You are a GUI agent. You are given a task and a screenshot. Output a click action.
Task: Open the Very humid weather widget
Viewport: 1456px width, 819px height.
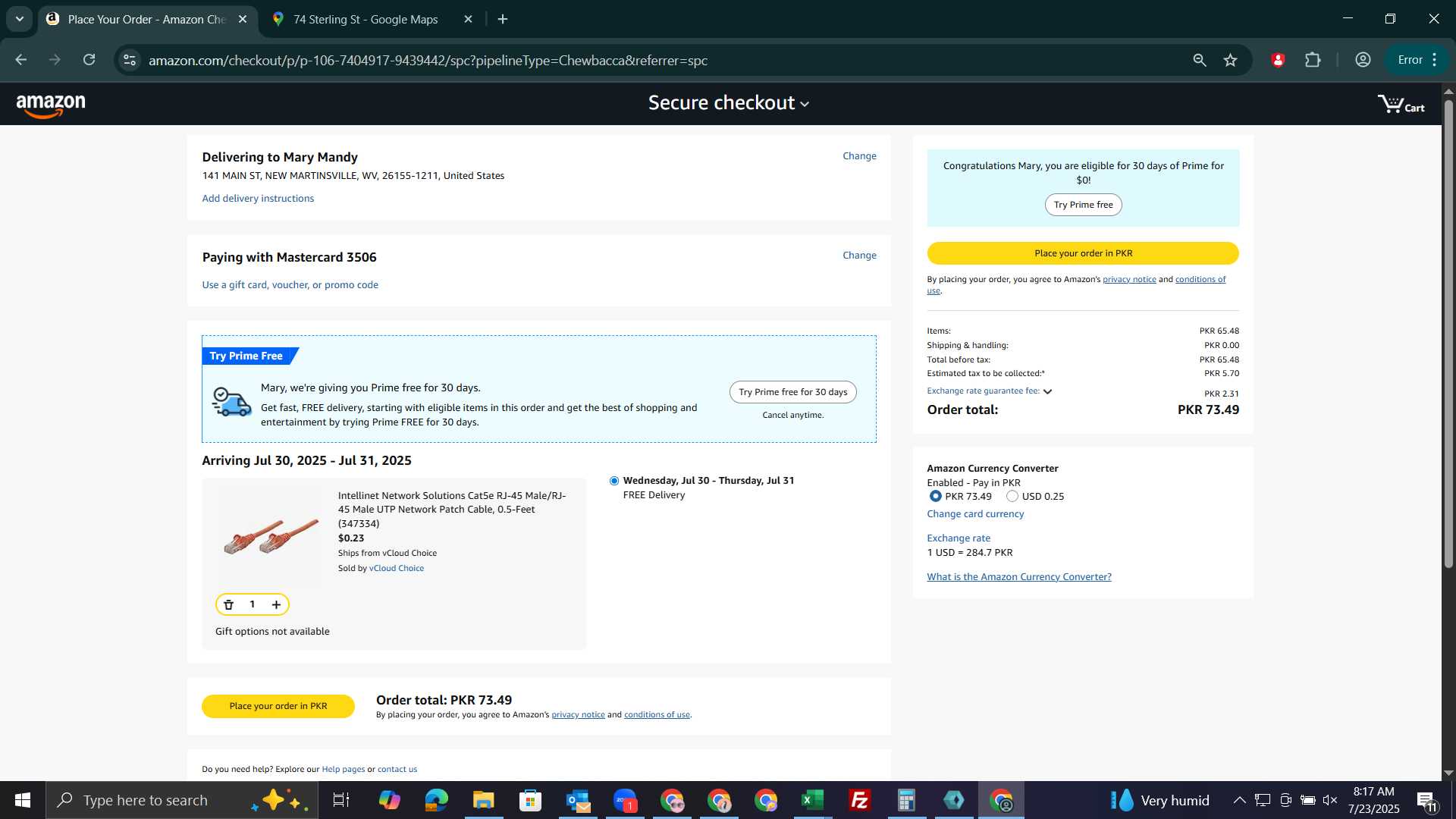1160,800
